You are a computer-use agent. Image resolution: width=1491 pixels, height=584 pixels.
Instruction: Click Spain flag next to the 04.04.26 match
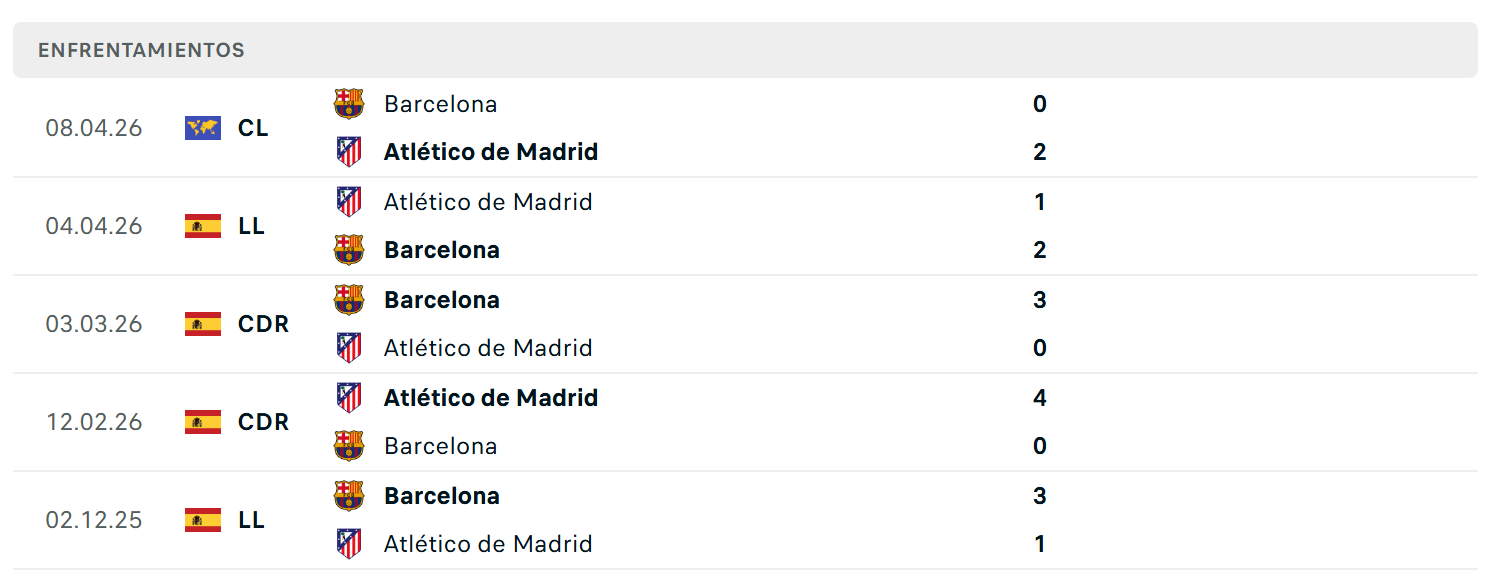pyautogui.click(x=203, y=226)
